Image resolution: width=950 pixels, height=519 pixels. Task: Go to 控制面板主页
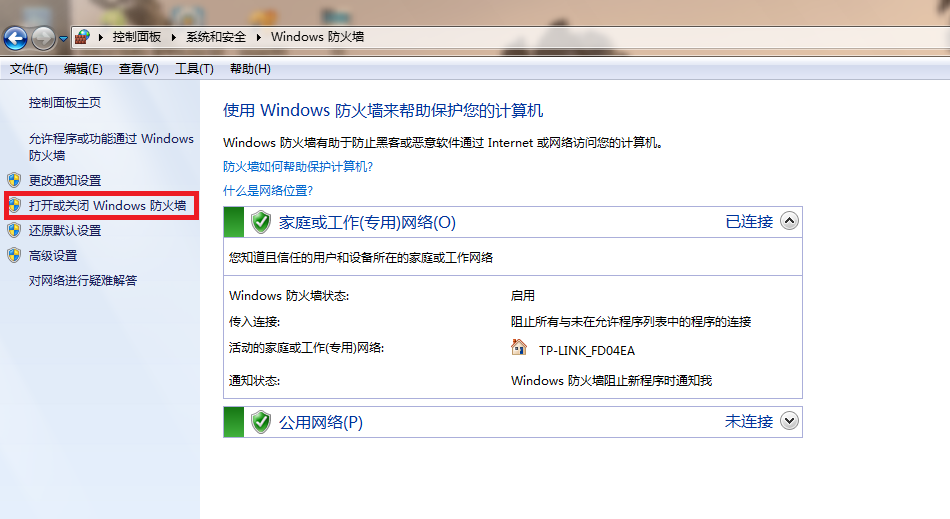pos(65,103)
